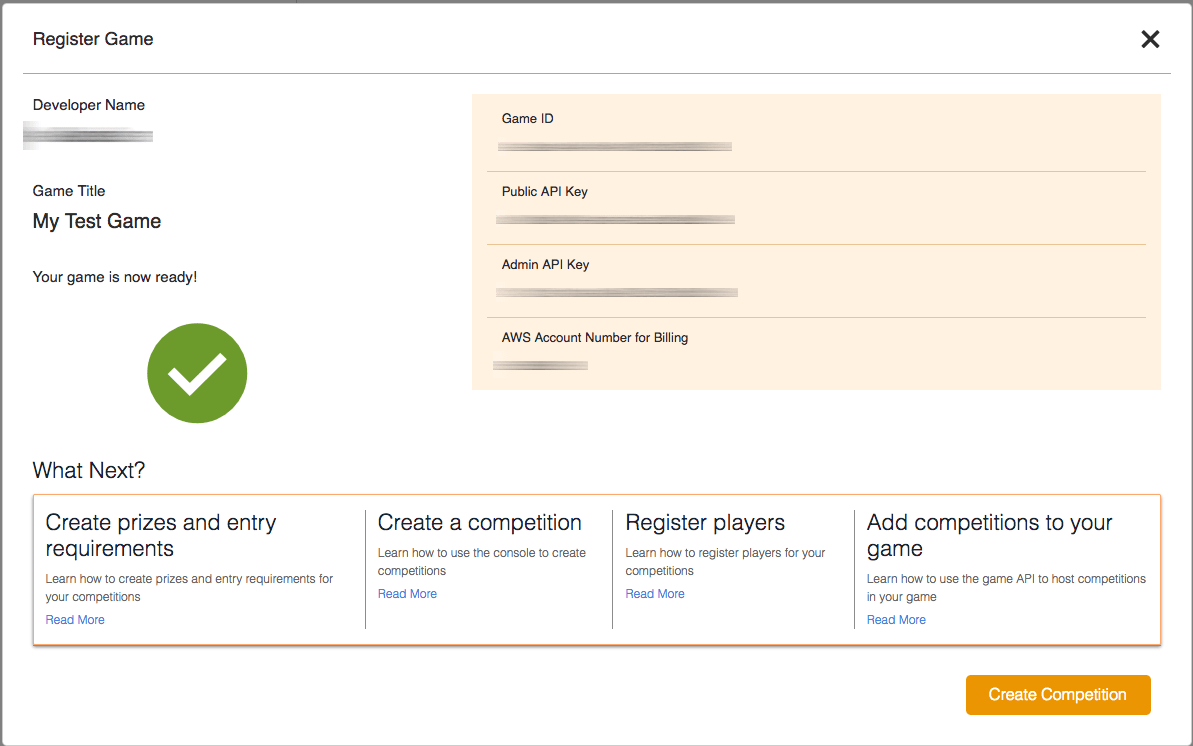Select the AWS Account Number for Billing value
Screen dimensions: 1193x746
click(540, 364)
